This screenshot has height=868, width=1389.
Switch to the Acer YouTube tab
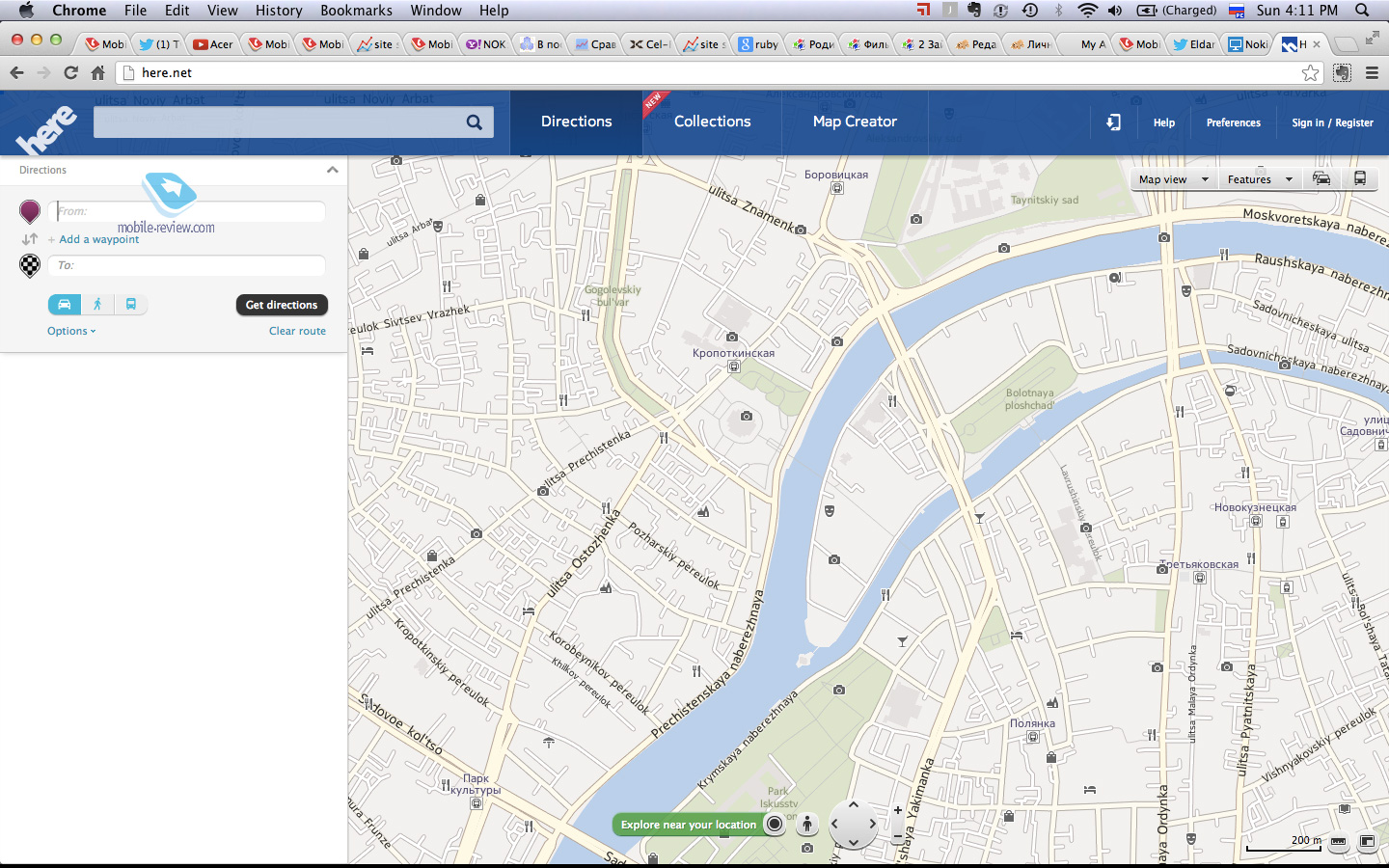(x=212, y=44)
